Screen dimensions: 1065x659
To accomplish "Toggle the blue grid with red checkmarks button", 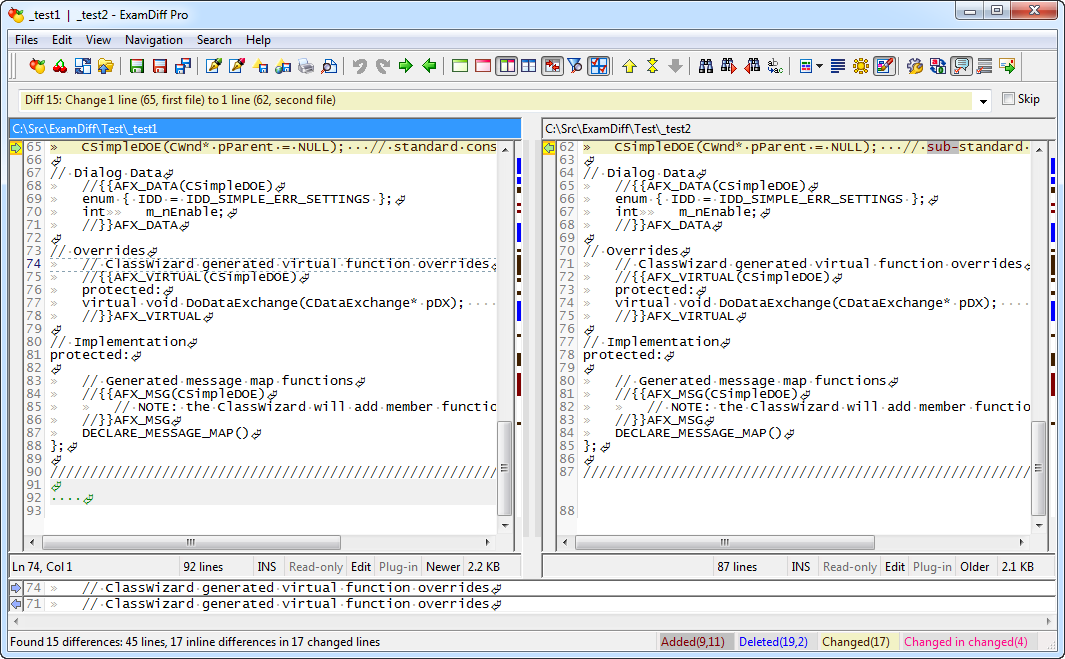I will [598, 66].
